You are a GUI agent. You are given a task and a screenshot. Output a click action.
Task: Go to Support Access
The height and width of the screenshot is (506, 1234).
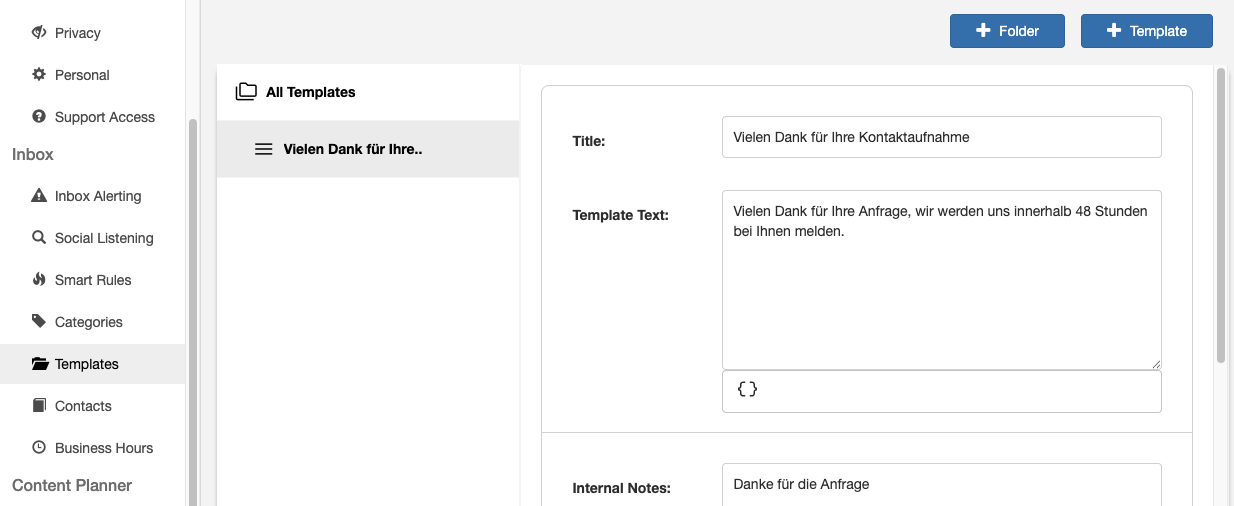[x=93, y=117]
